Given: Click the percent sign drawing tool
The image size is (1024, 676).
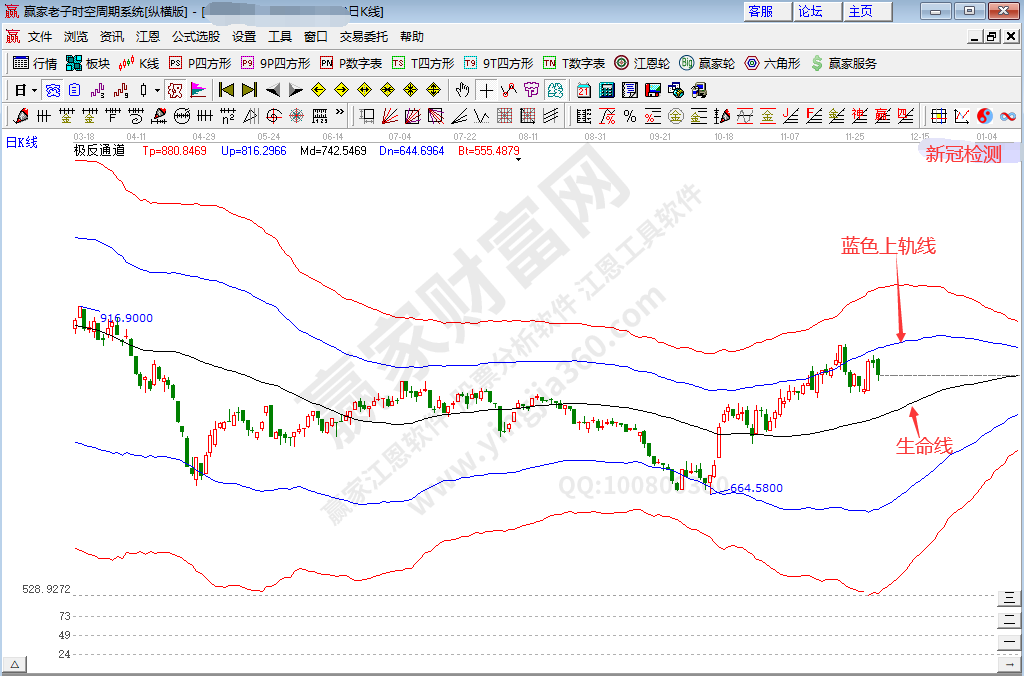Looking at the screenshot, I should click(630, 115).
